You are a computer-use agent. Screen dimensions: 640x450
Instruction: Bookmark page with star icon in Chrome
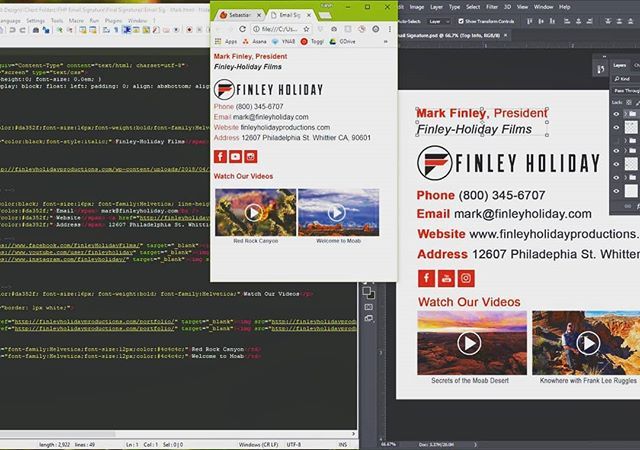pos(306,29)
